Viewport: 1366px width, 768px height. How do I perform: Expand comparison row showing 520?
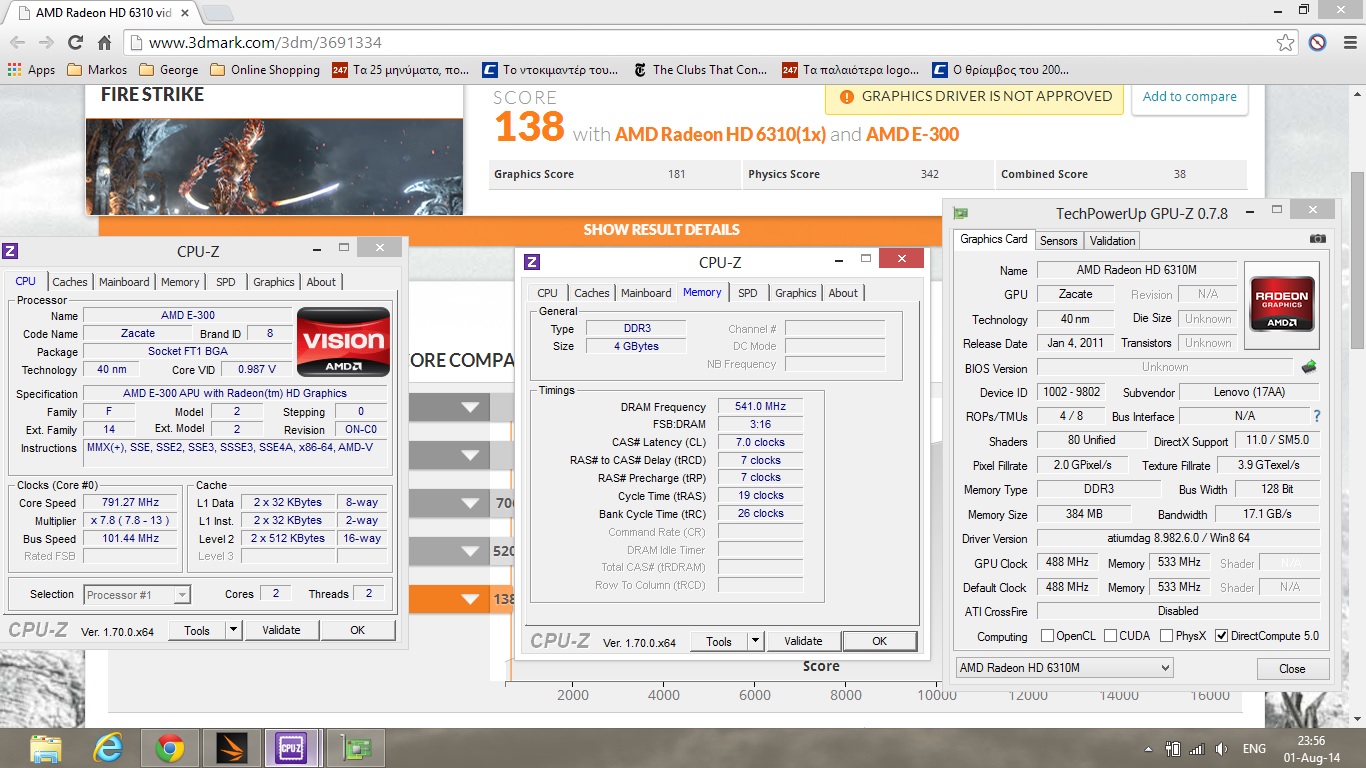coord(471,551)
